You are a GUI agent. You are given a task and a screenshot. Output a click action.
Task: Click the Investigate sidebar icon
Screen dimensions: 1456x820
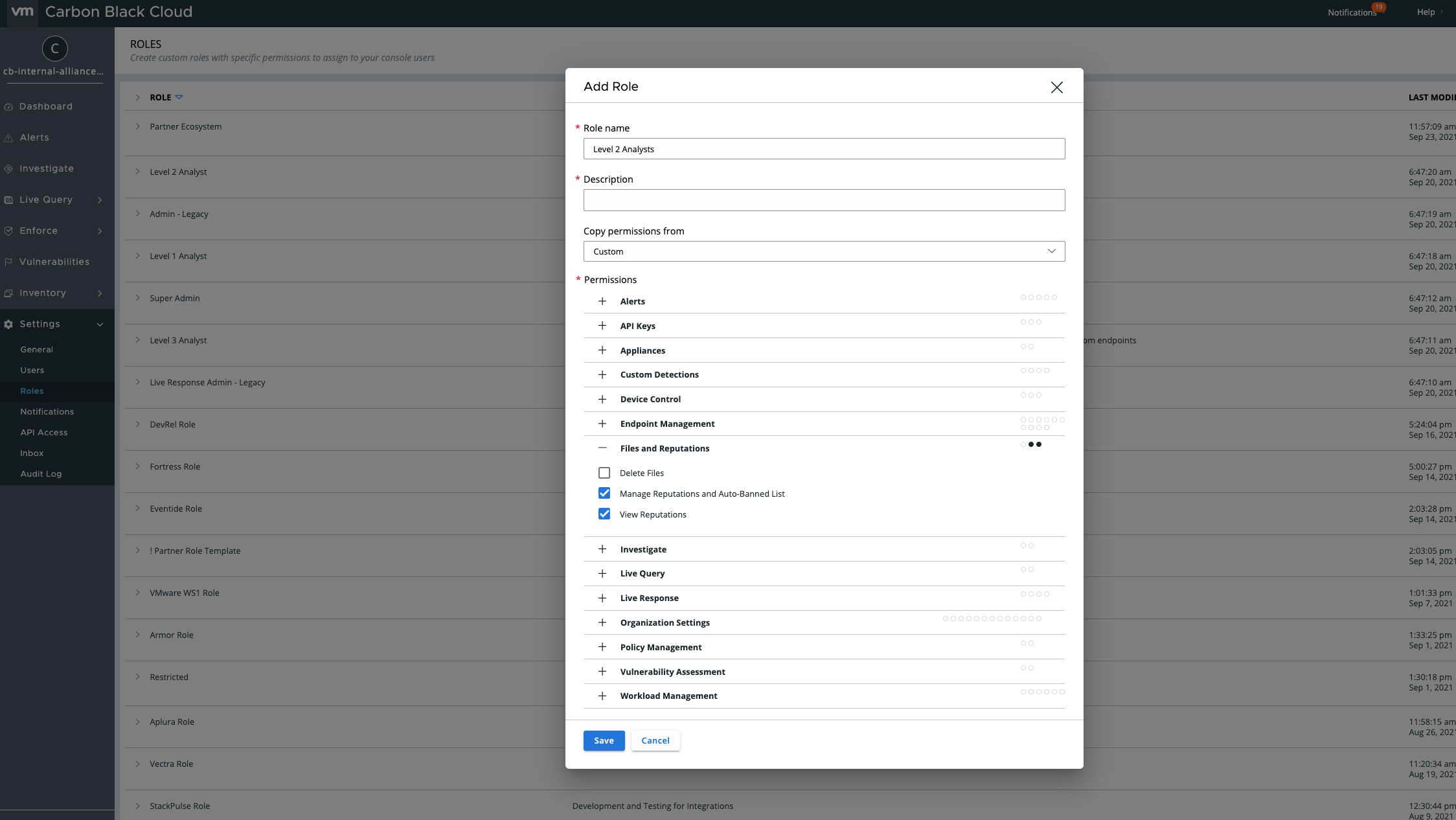8,169
